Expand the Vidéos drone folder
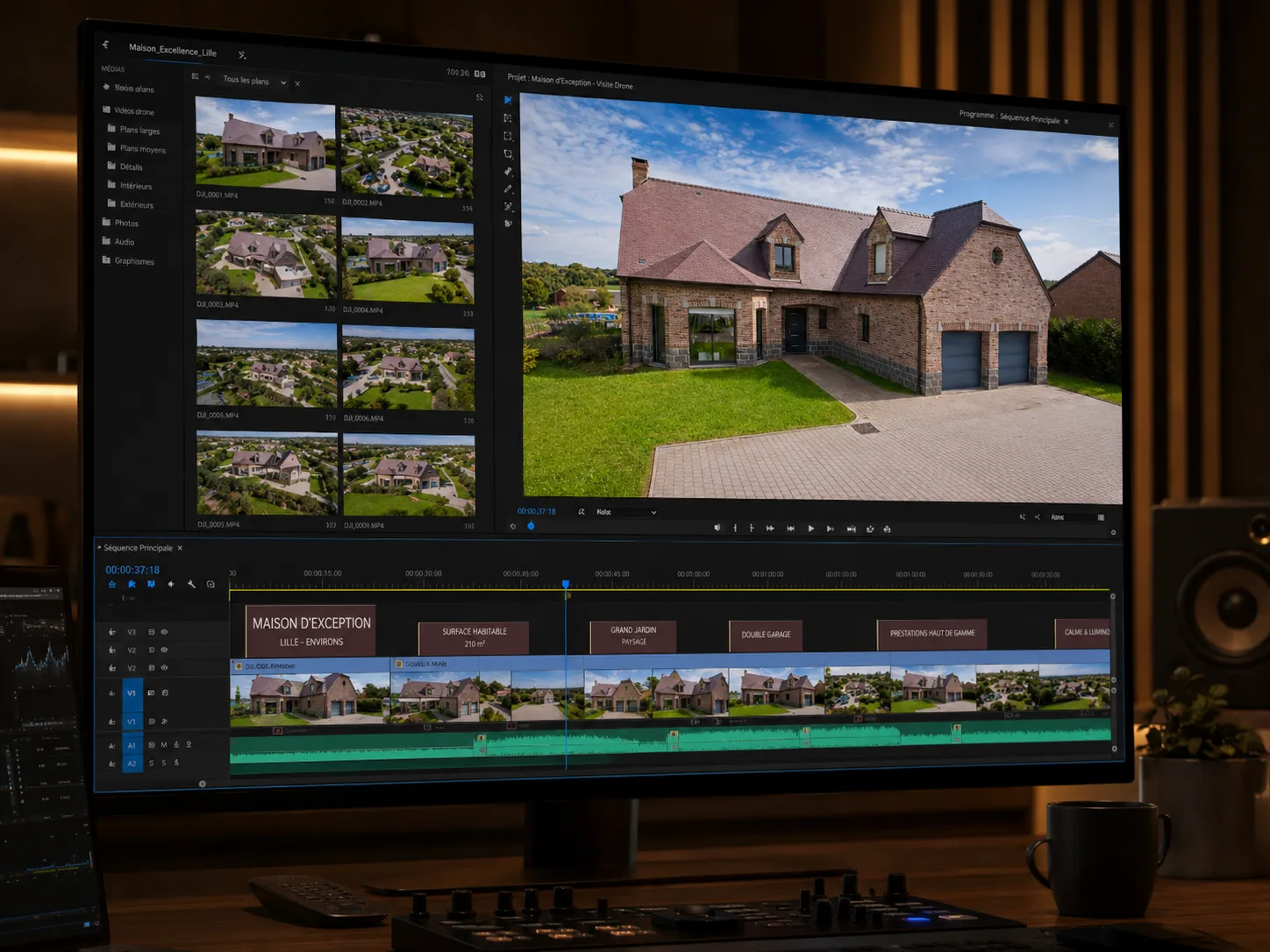 pos(129,111)
